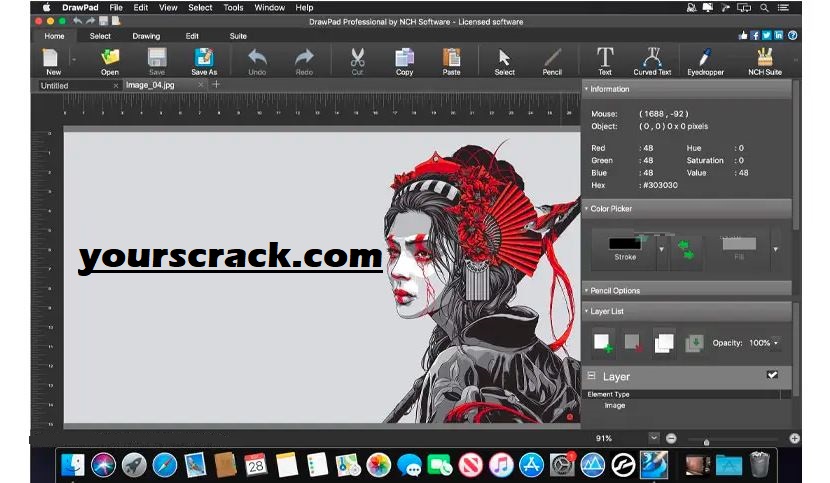Viewport: 830px width, 483px height.
Task: Duplicate the layer with the stacked pages icon
Action: pyautogui.click(x=664, y=343)
